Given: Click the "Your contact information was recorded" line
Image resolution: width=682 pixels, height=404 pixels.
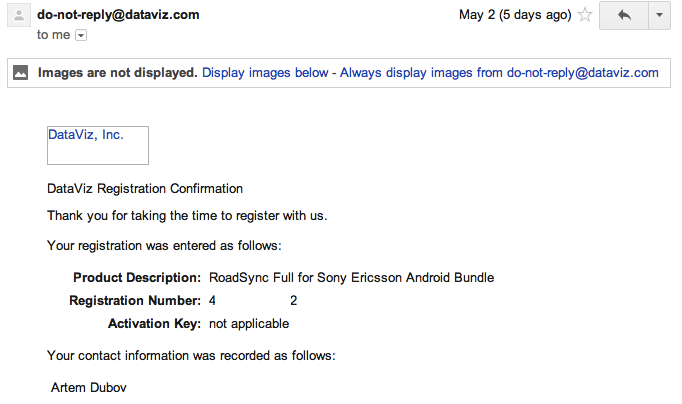Looking at the screenshot, I should (x=191, y=355).
